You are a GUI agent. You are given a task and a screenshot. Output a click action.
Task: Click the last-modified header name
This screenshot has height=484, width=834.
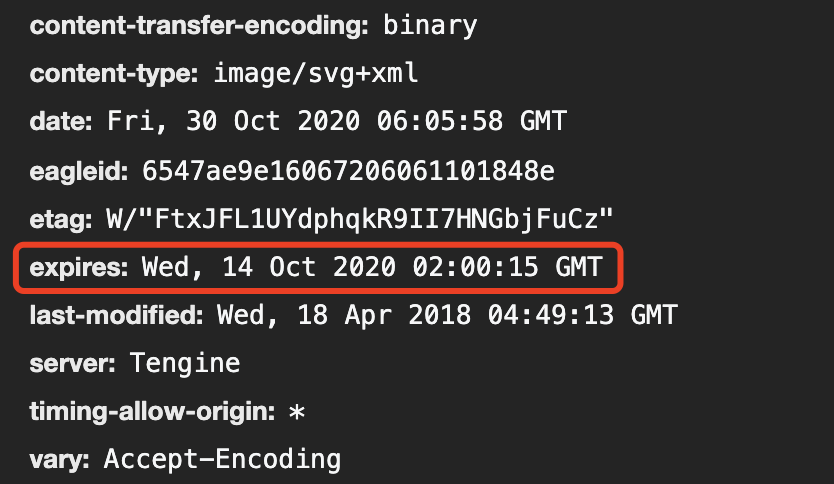(116, 315)
